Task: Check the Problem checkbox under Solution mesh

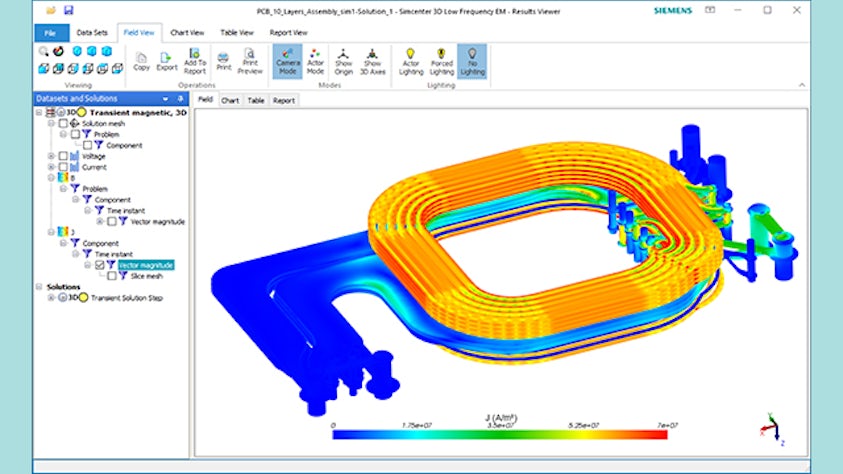Action: 75,134
